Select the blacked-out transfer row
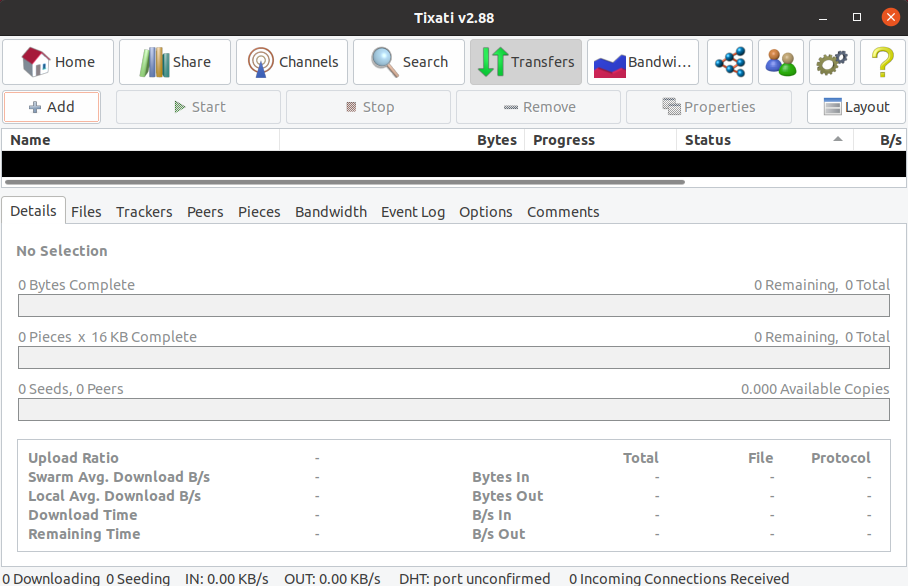908x586 pixels. tap(454, 164)
